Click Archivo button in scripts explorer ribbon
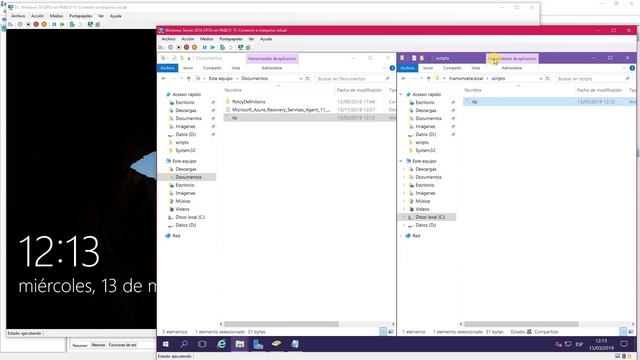Image resolution: width=640 pixels, height=360 pixels. [407, 68]
